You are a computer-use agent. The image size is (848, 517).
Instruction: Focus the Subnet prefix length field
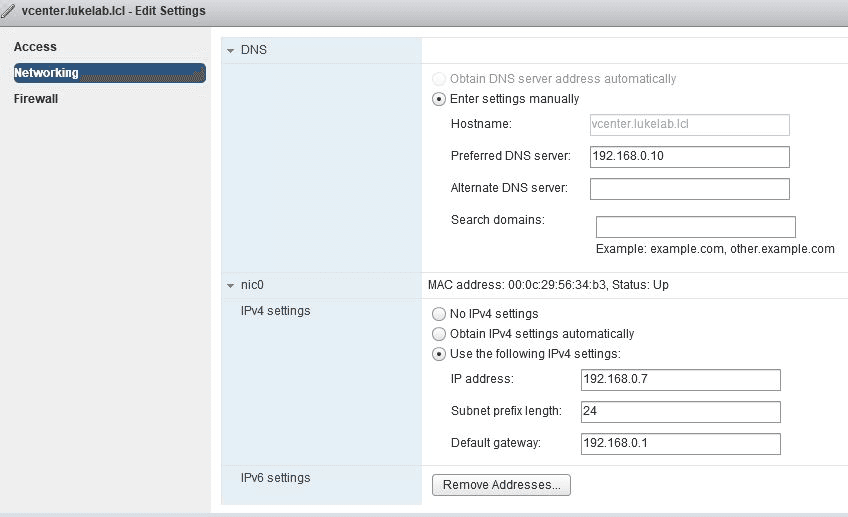pyautogui.click(x=680, y=412)
